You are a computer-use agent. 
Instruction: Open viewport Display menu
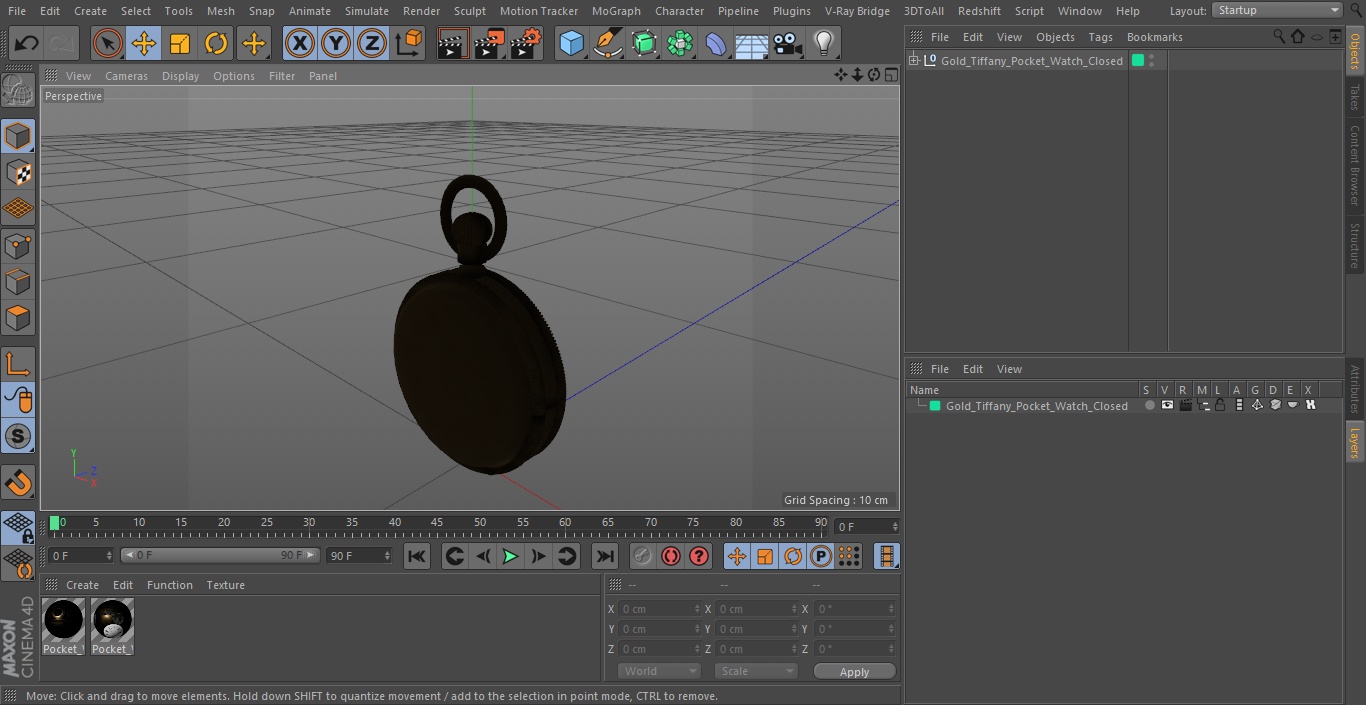(180, 76)
